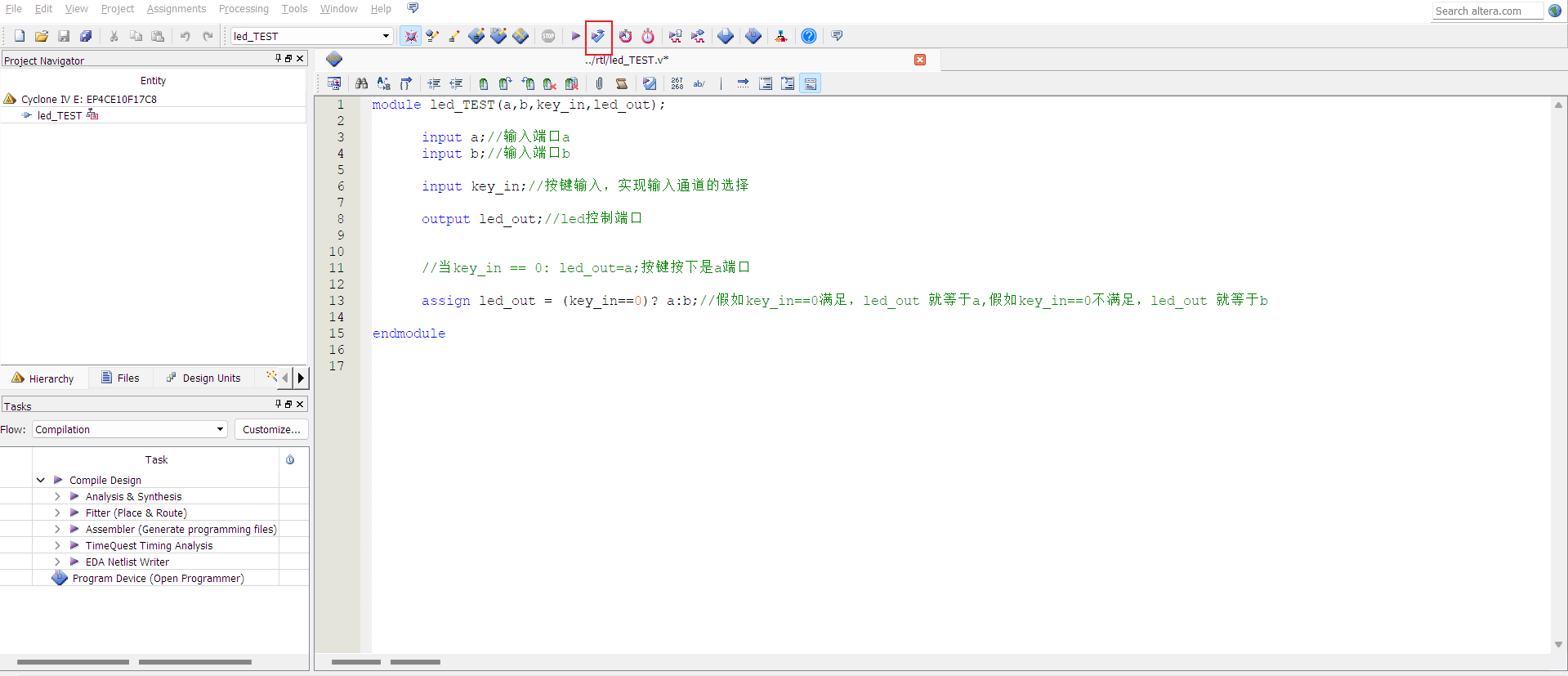Image resolution: width=1568 pixels, height=676 pixels.
Task: Click the Insert Template scroll icon
Action: coord(622,83)
